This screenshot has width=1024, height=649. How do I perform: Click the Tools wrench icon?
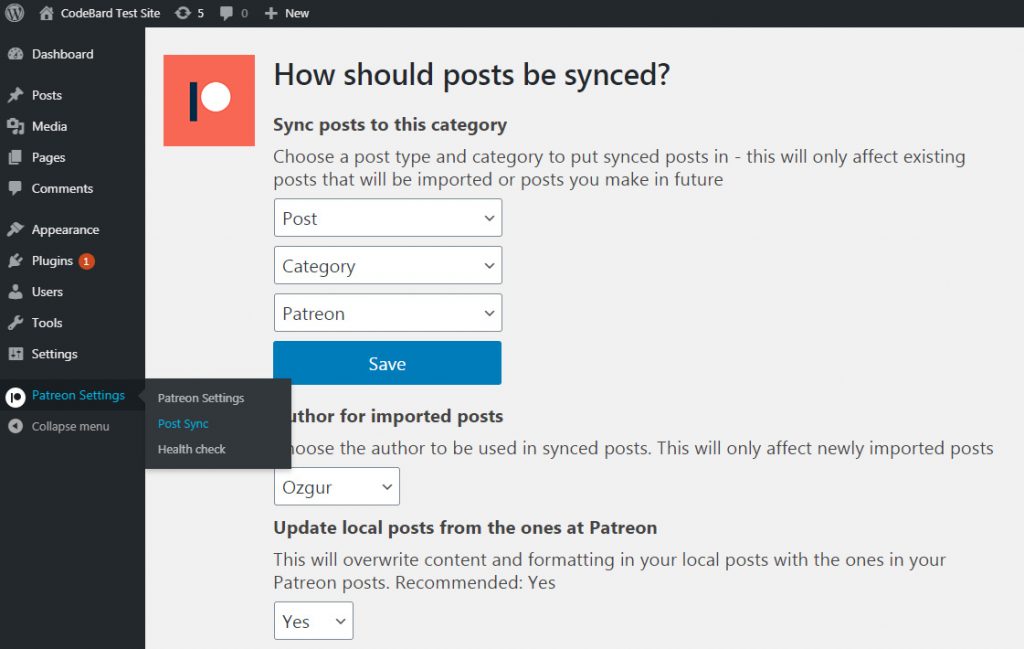coord(16,323)
